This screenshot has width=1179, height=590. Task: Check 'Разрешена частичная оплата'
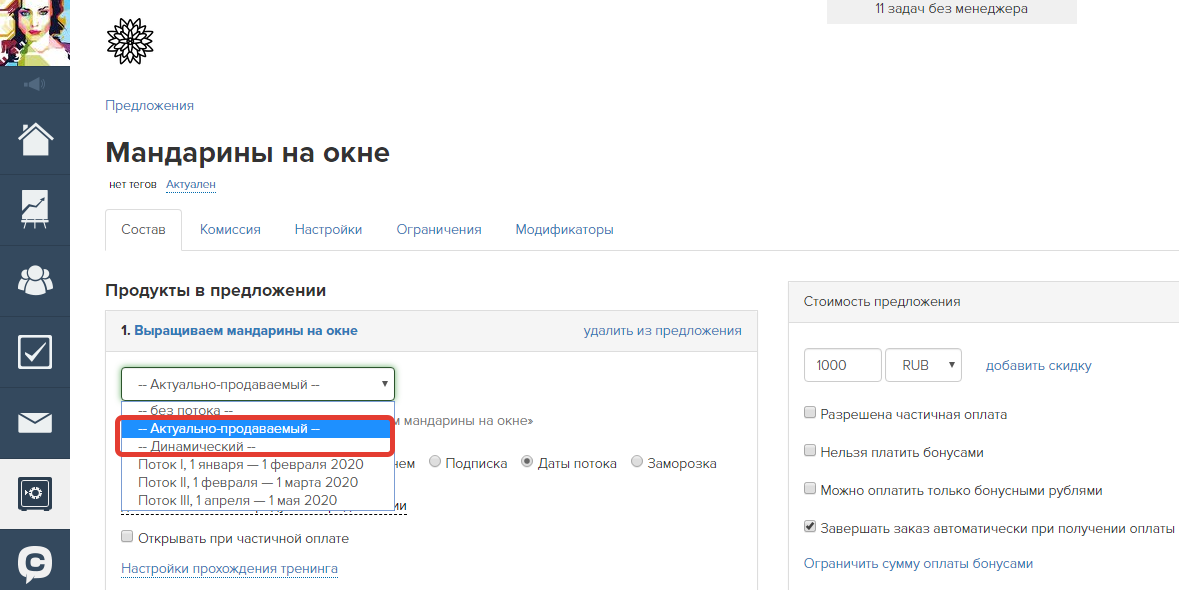[x=810, y=413]
